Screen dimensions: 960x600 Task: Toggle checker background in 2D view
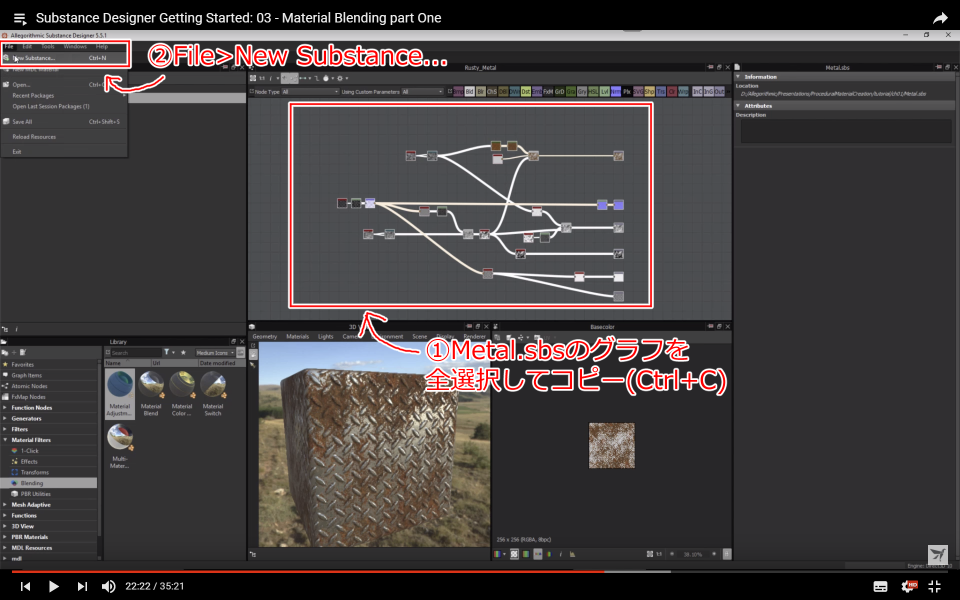[514, 554]
